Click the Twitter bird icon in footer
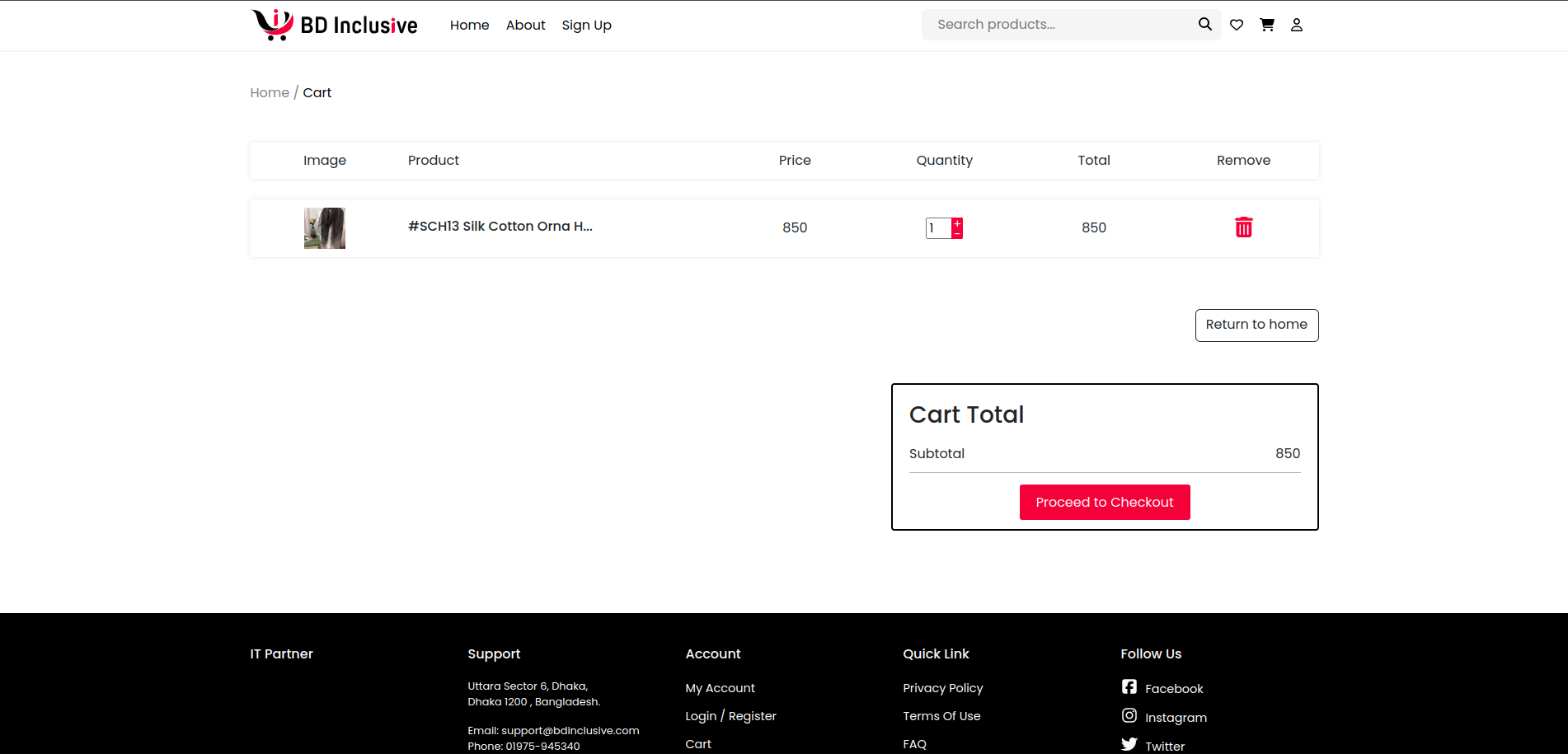The image size is (1568, 754). click(1129, 744)
